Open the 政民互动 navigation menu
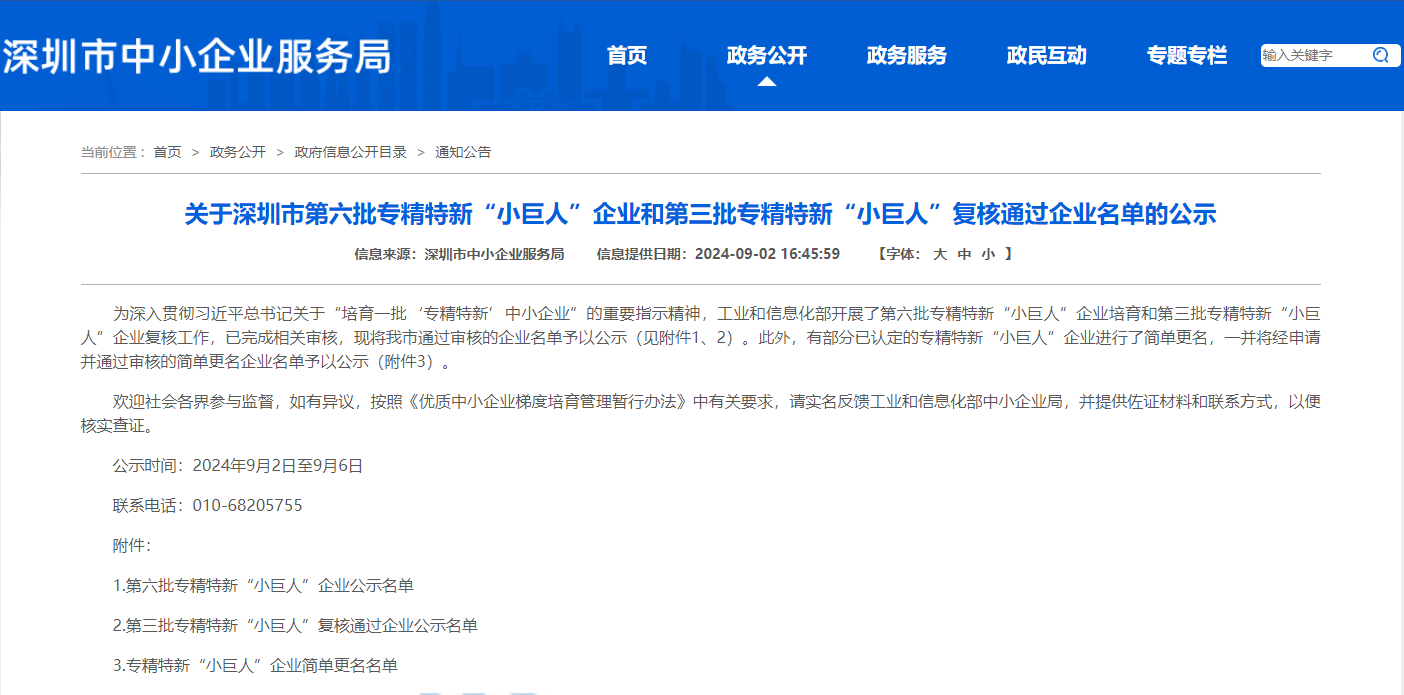This screenshot has width=1404, height=695. click(1046, 56)
